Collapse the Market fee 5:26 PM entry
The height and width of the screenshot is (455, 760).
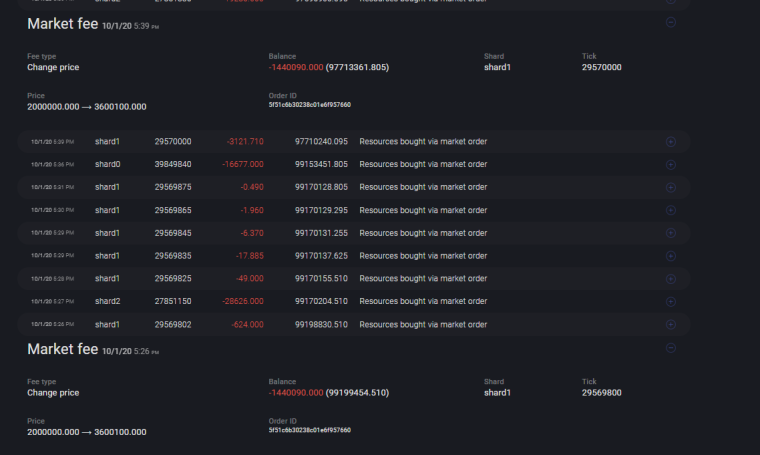pos(670,348)
